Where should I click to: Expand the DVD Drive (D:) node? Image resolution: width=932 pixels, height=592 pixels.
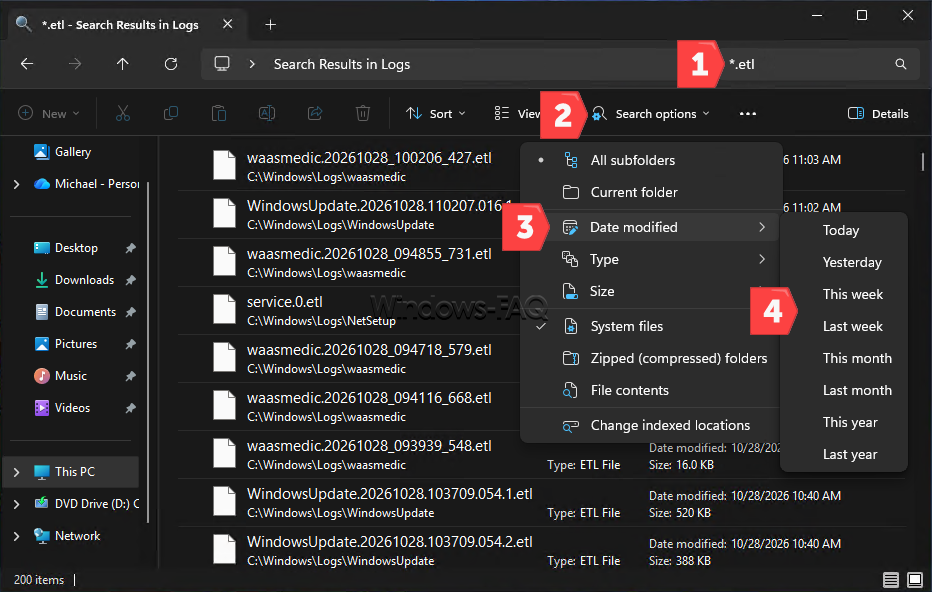pos(17,504)
